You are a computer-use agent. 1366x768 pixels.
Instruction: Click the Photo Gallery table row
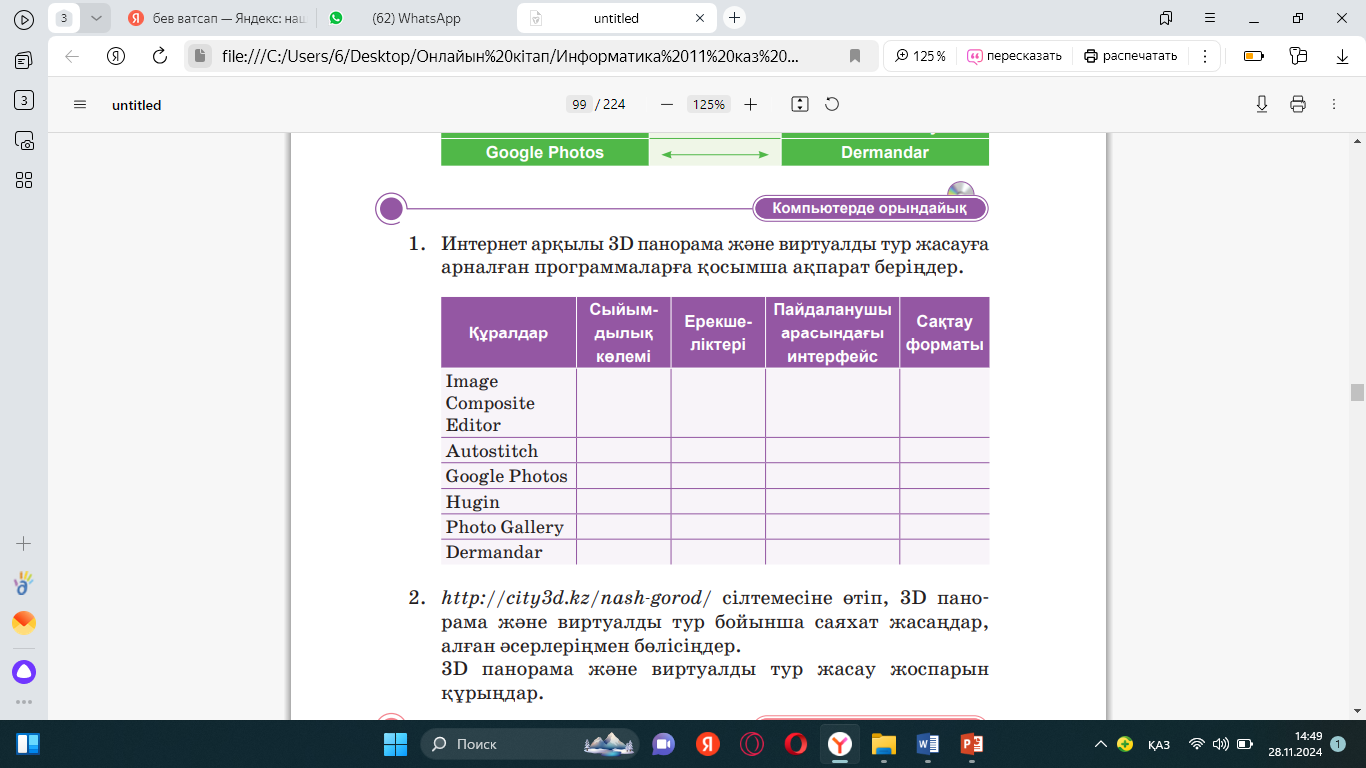coord(715,527)
